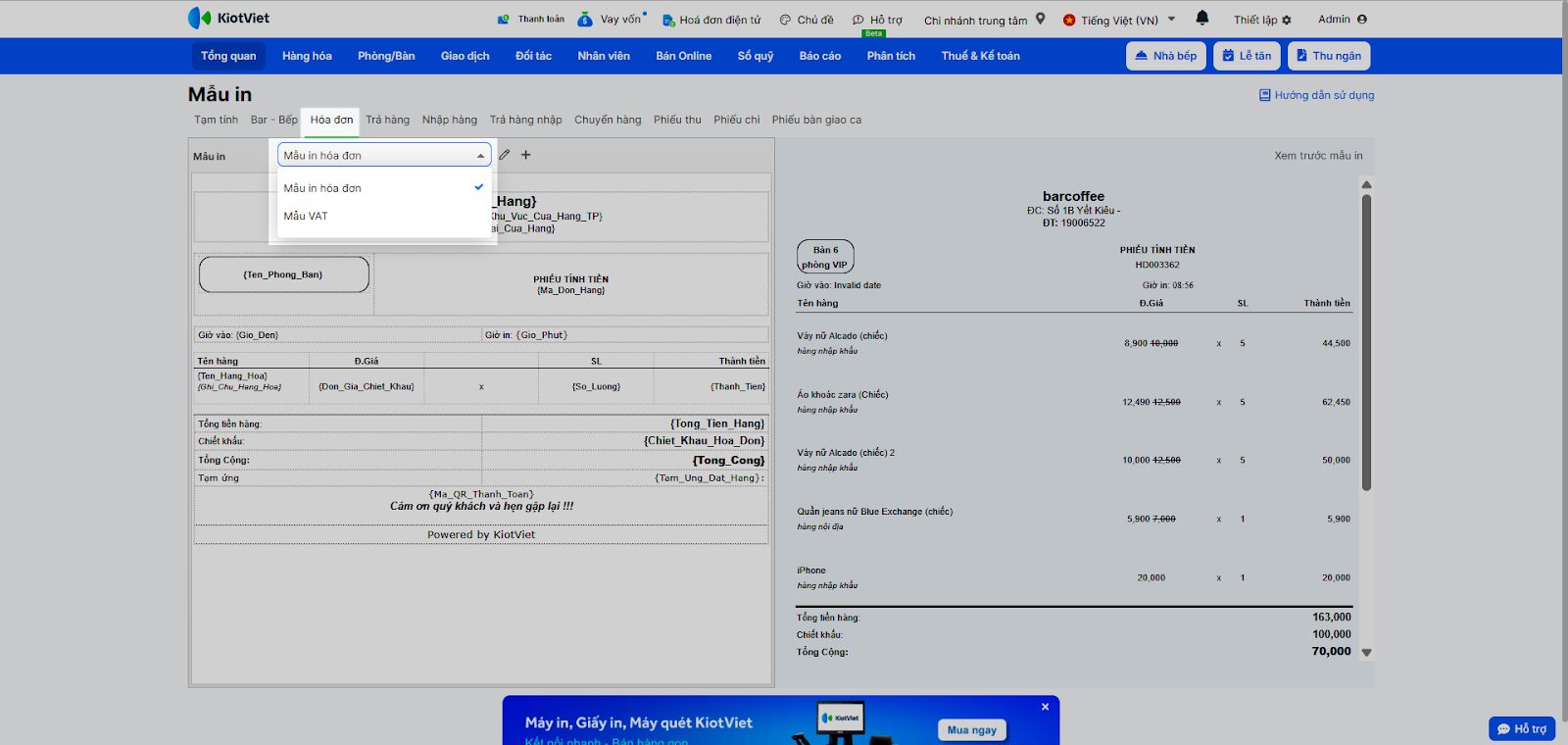Open the notifications bell
Viewport: 1568px width, 745px height.
click(1202, 19)
